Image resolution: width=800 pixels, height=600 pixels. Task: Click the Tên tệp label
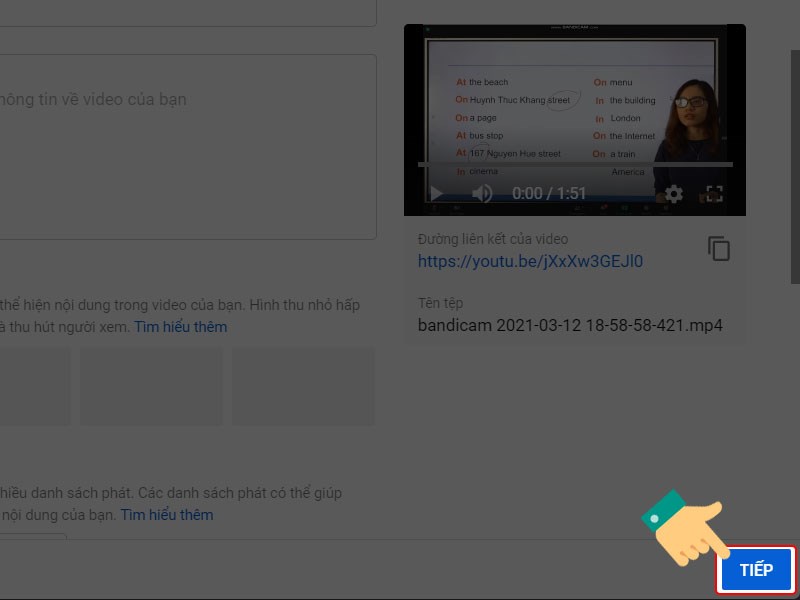click(440, 303)
